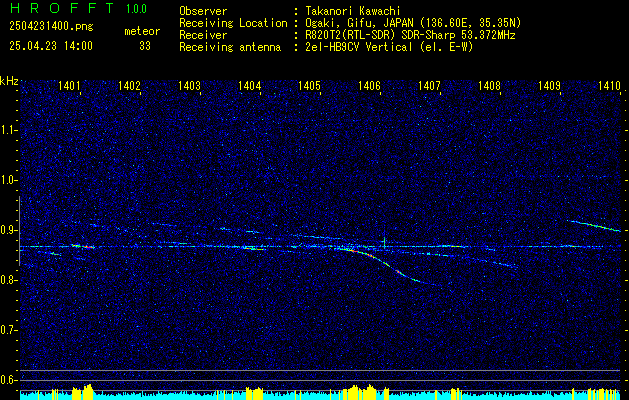Click the long curved meteor echo trace after 1406

pos(387,265)
